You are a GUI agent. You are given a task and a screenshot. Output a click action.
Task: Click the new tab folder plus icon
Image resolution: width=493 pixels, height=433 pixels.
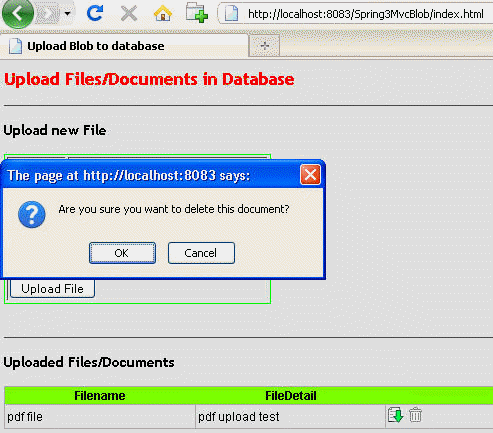pos(197,13)
